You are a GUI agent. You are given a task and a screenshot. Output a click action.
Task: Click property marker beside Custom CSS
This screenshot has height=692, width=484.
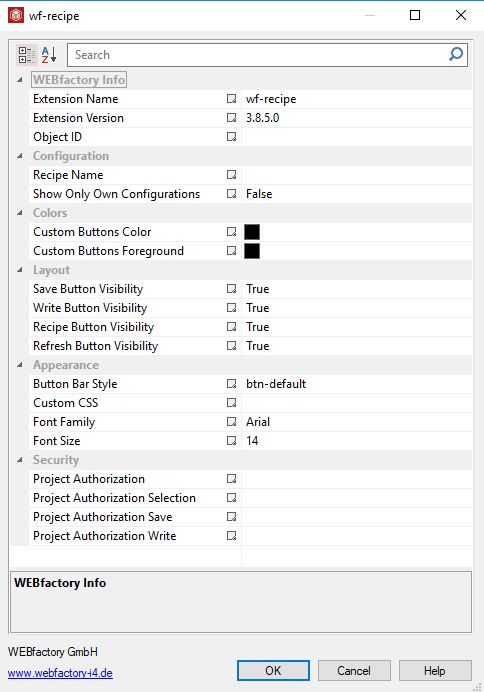(x=231, y=402)
